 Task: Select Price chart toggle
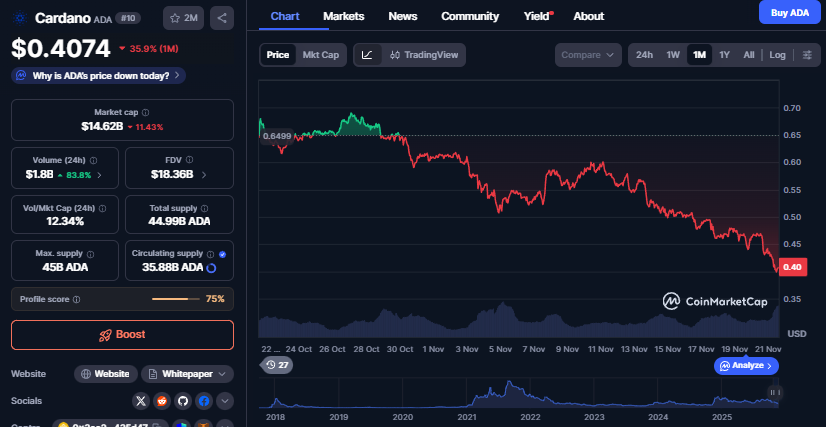tap(278, 55)
